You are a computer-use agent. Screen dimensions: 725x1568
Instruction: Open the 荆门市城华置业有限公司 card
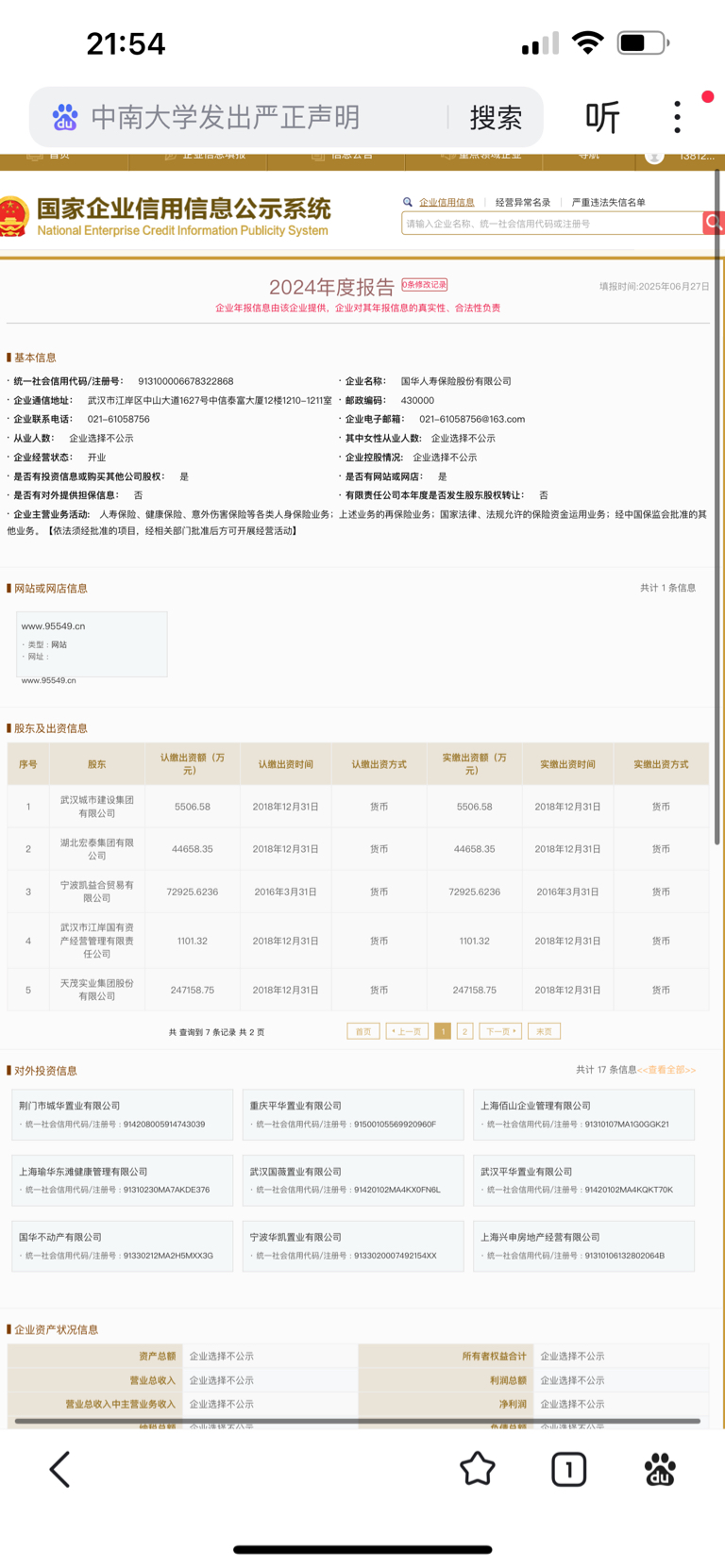tap(122, 1114)
